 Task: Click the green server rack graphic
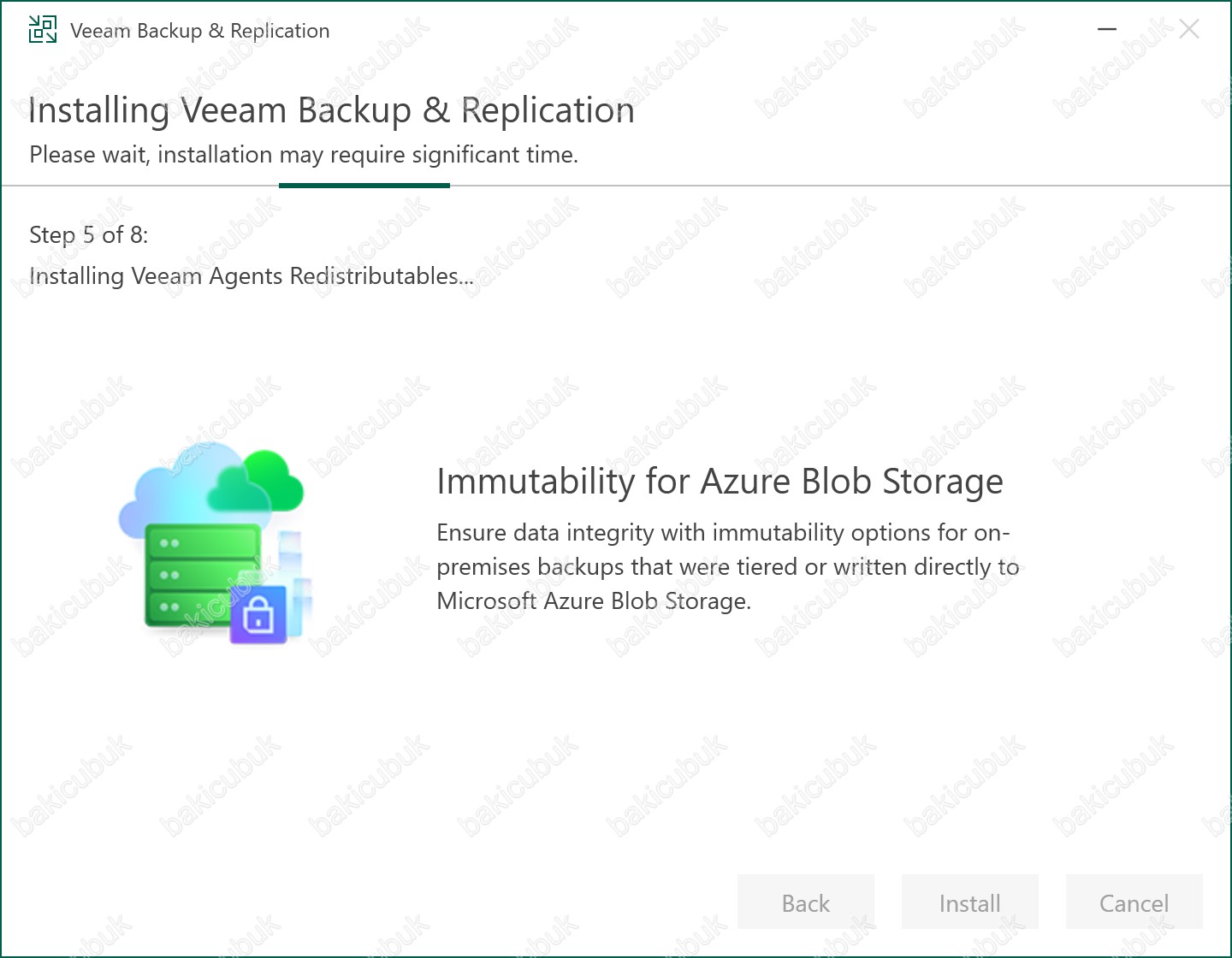[203, 574]
